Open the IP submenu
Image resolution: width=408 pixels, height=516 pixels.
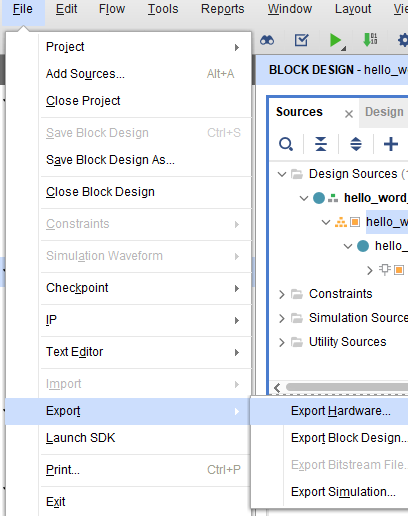128,320
